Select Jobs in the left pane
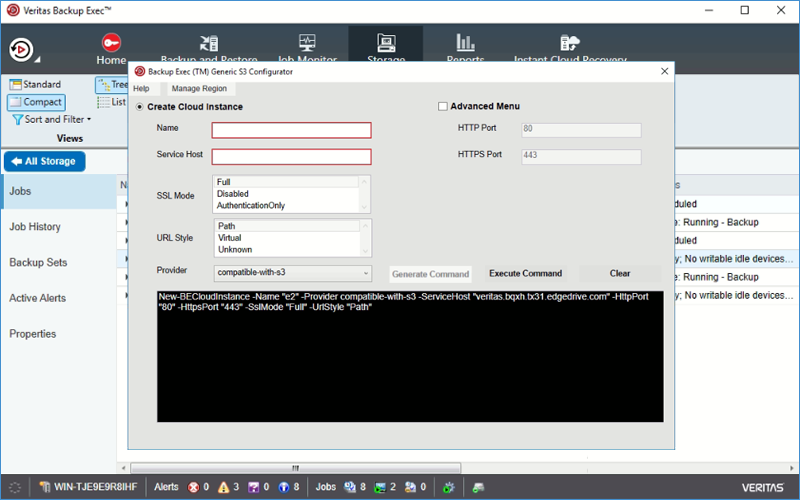Image resolution: width=800 pixels, height=500 pixels. 59,191
